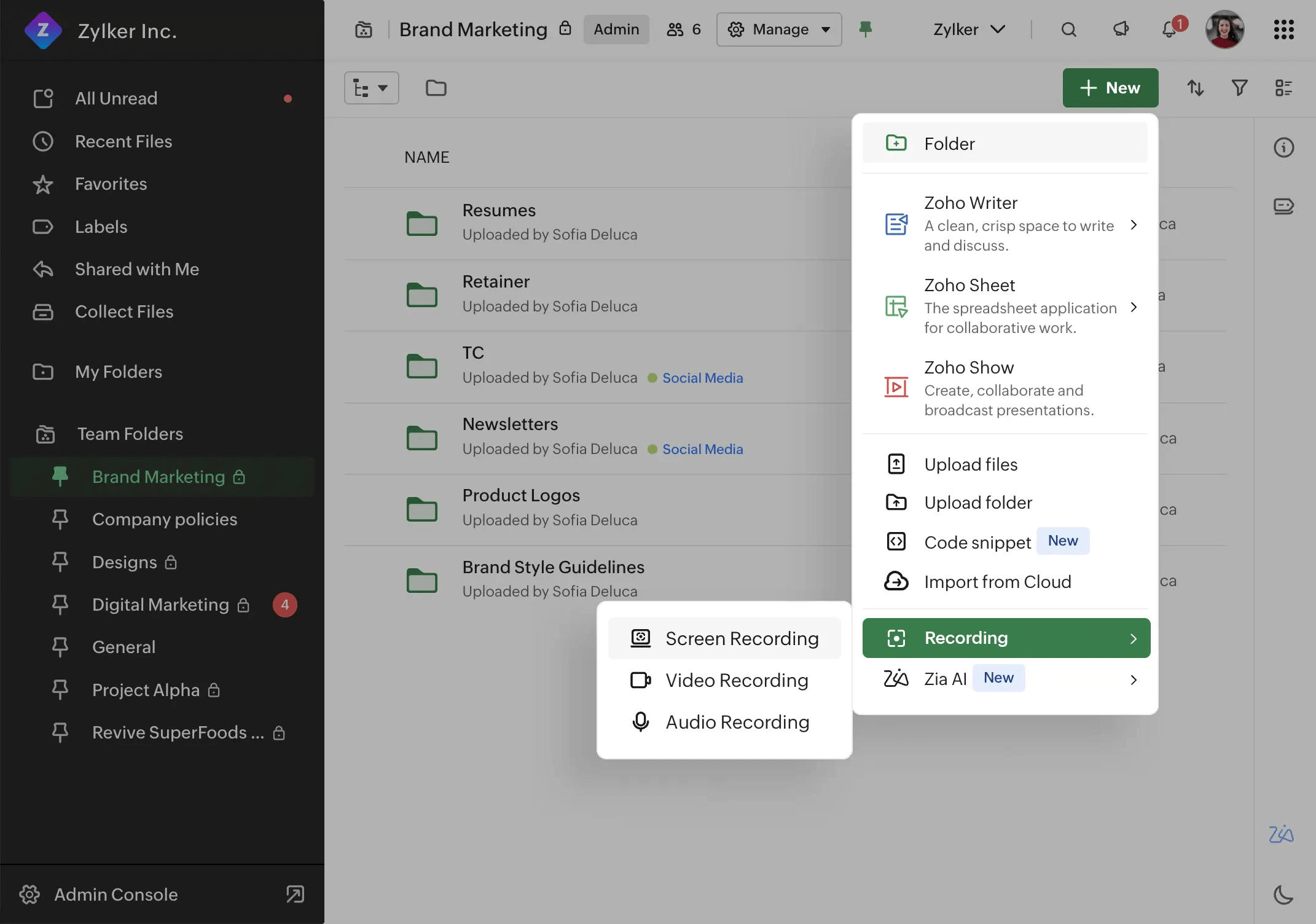Open the apps grid launcher
Viewport: 1316px width, 924px height.
coord(1283,29)
